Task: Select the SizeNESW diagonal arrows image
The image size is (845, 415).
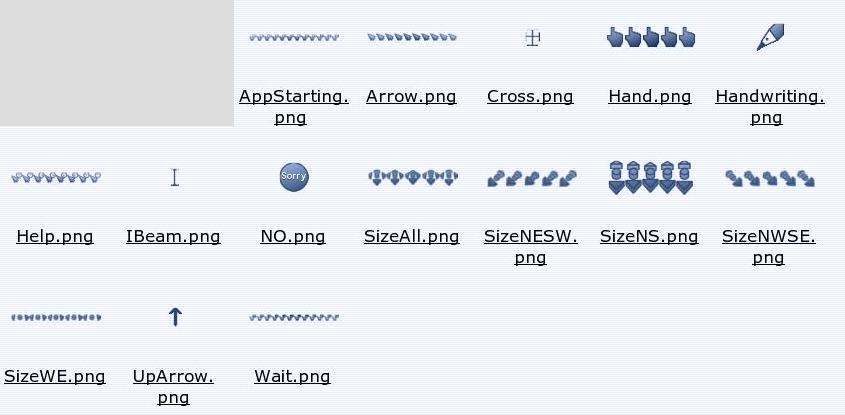Action: click(532, 178)
